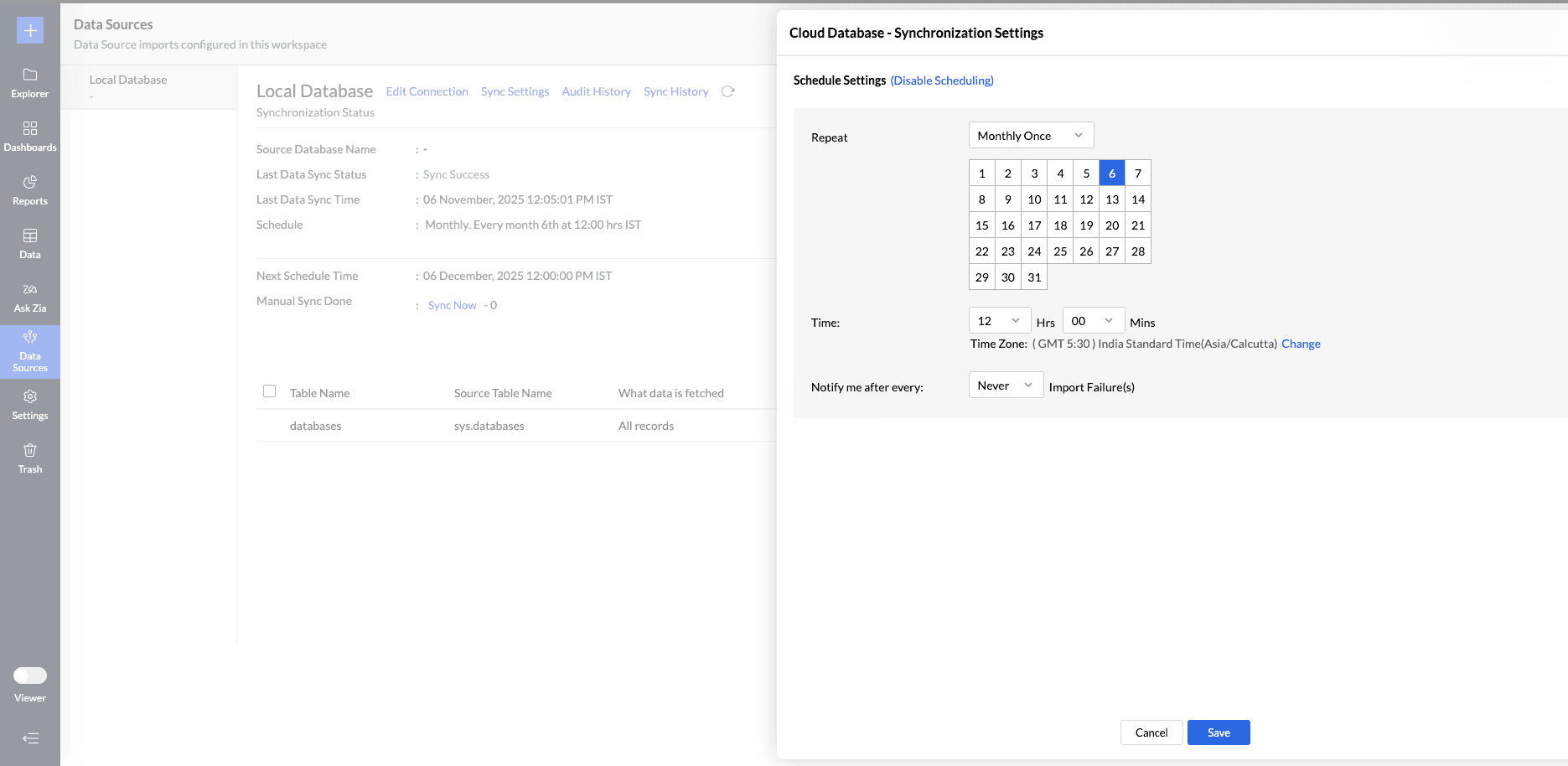
Task: Click the plus create new icon
Action: click(x=30, y=31)
